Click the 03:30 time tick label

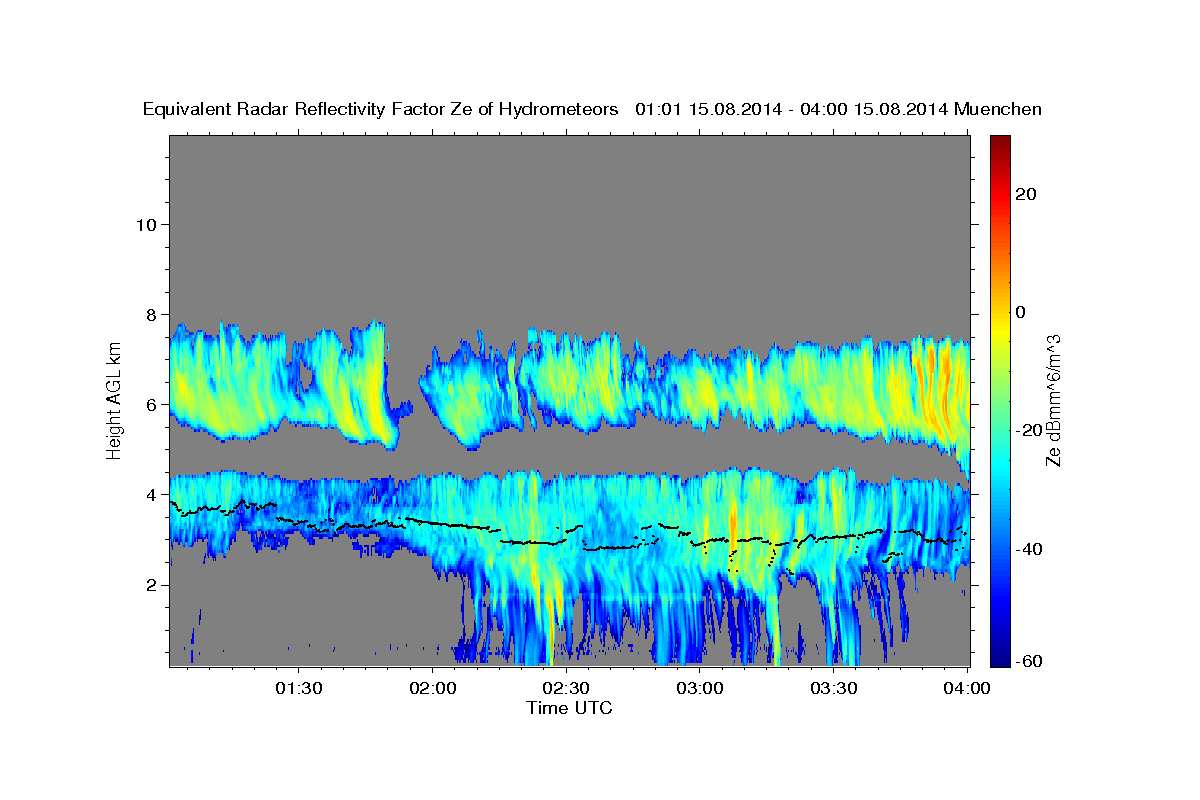(x=834, y=688)
